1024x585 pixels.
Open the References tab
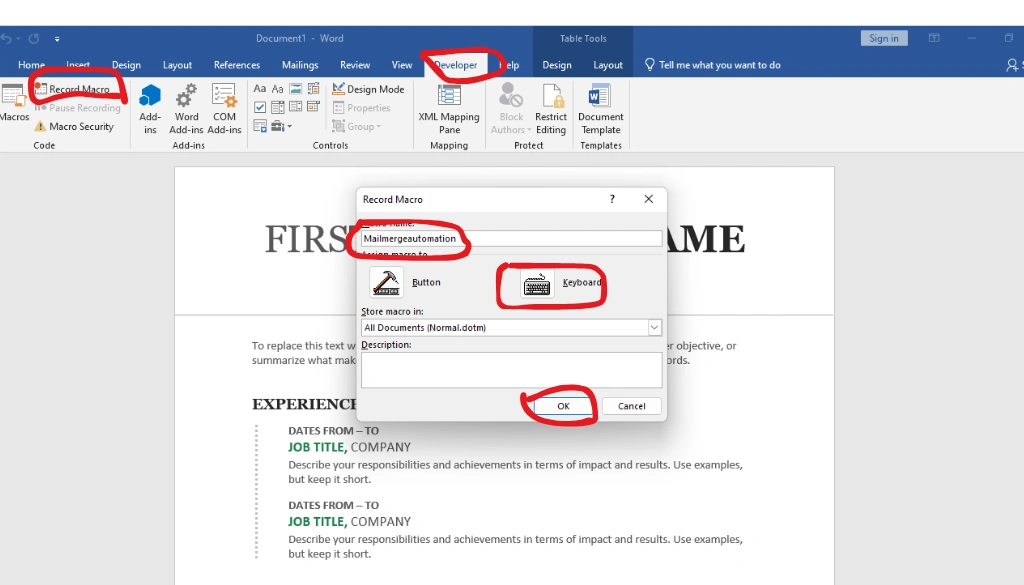[236, 65]
